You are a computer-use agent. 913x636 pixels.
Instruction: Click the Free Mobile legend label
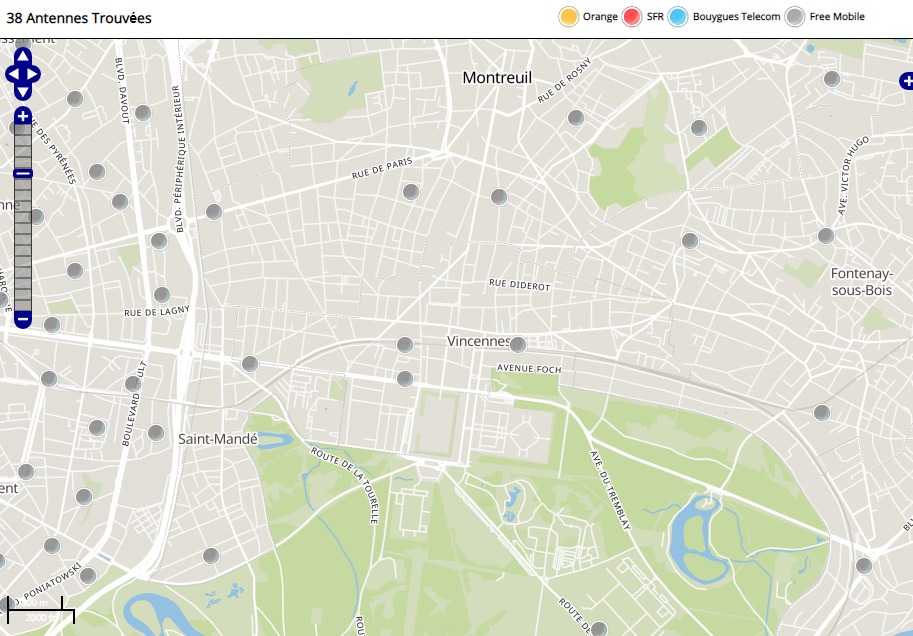click(x=837, y=17)
